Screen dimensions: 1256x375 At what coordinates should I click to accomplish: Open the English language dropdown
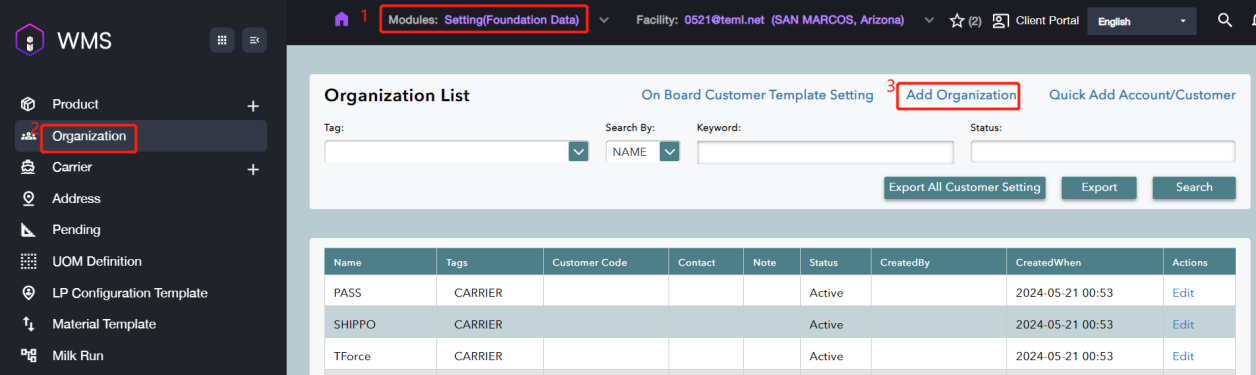(1141, 21)
